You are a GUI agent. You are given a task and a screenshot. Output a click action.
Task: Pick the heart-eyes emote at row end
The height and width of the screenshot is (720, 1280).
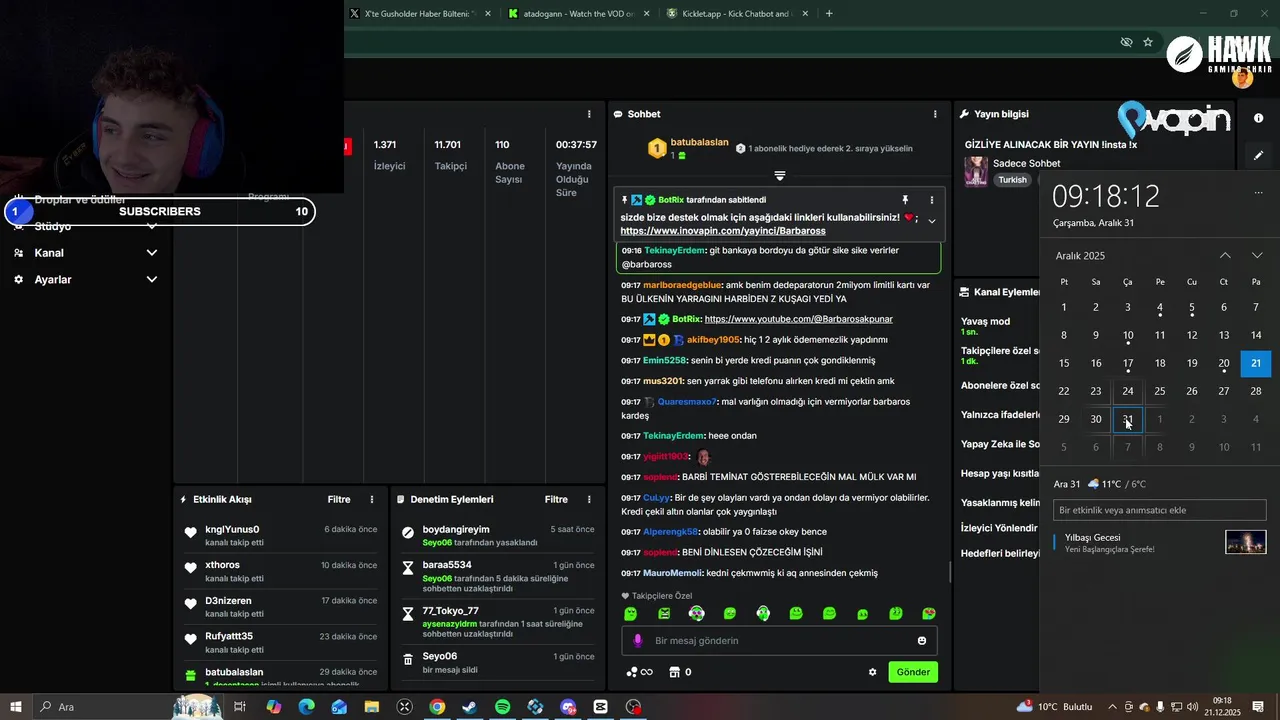click(929, 613)
